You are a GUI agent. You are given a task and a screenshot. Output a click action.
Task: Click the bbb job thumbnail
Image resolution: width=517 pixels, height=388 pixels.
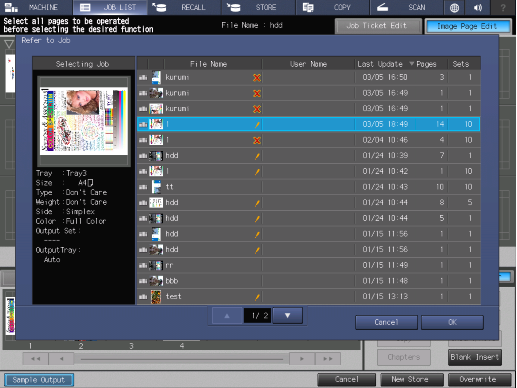(156, 281)
